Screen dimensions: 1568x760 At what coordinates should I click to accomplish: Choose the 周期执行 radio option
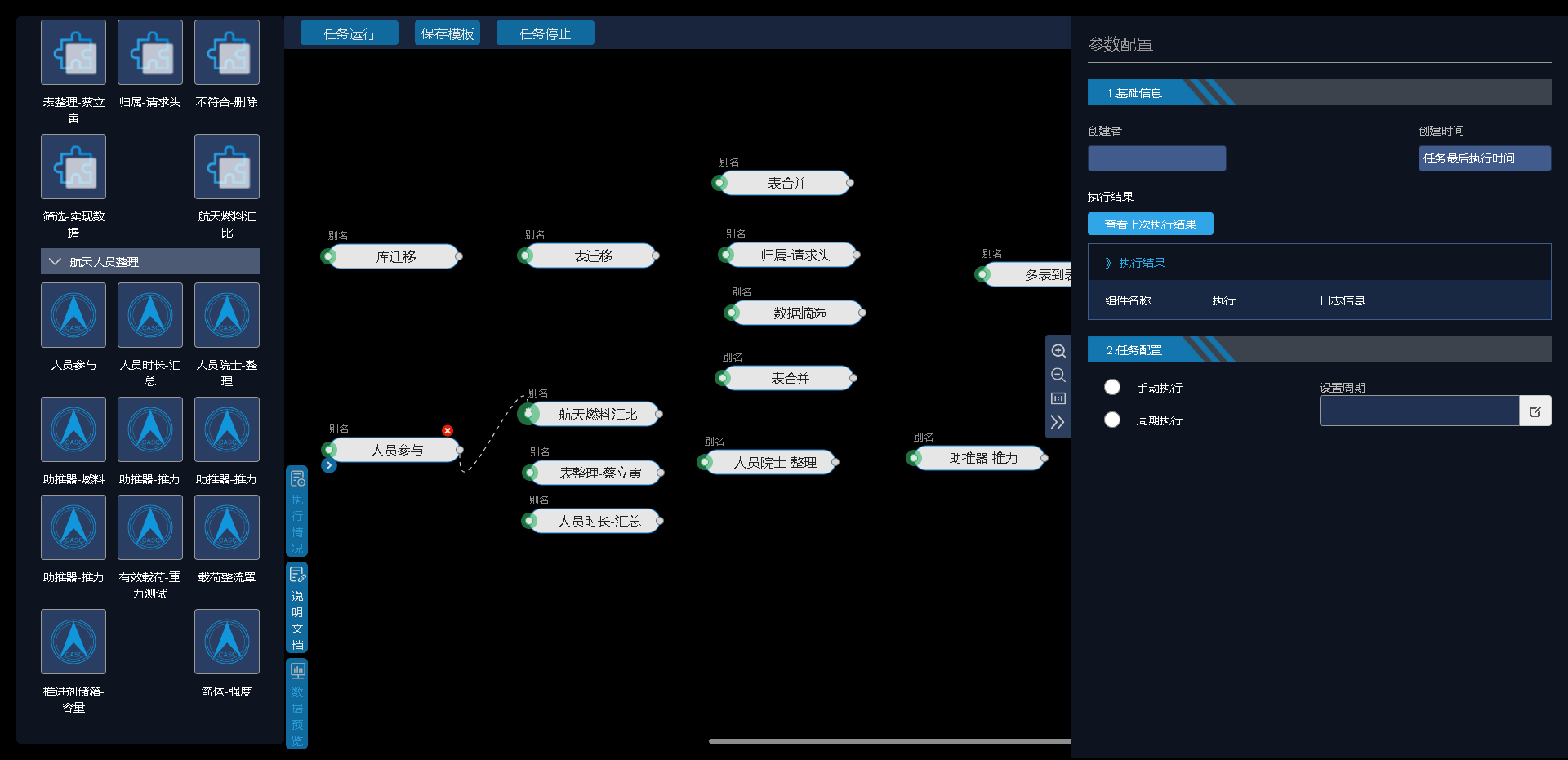(x=1112, y=420)
